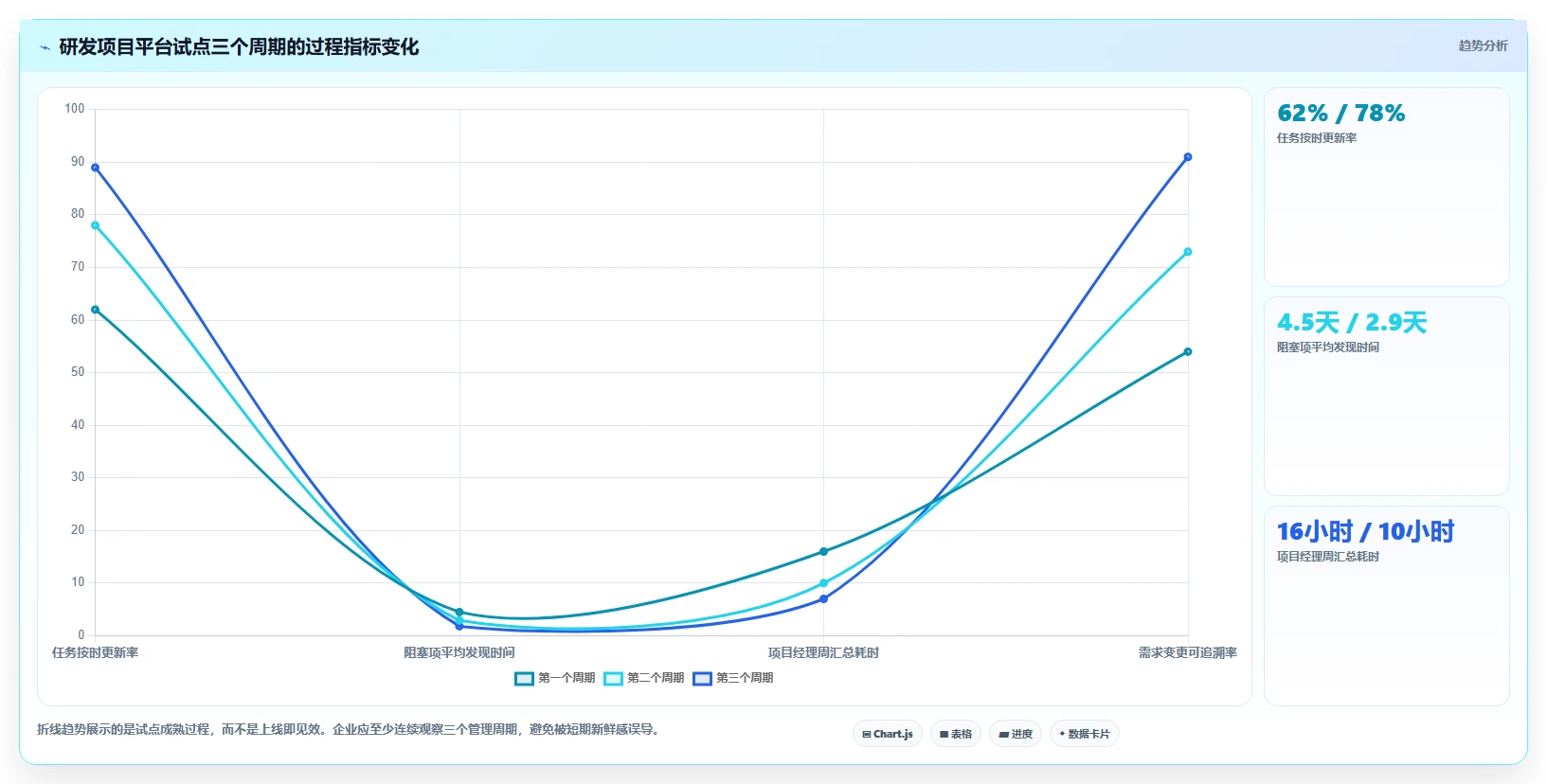Click the 项目经理周汇总耗时 caption in third card
This screenshot has height=784, width=1547.
pyautogui.click(x=1328, y=557)
